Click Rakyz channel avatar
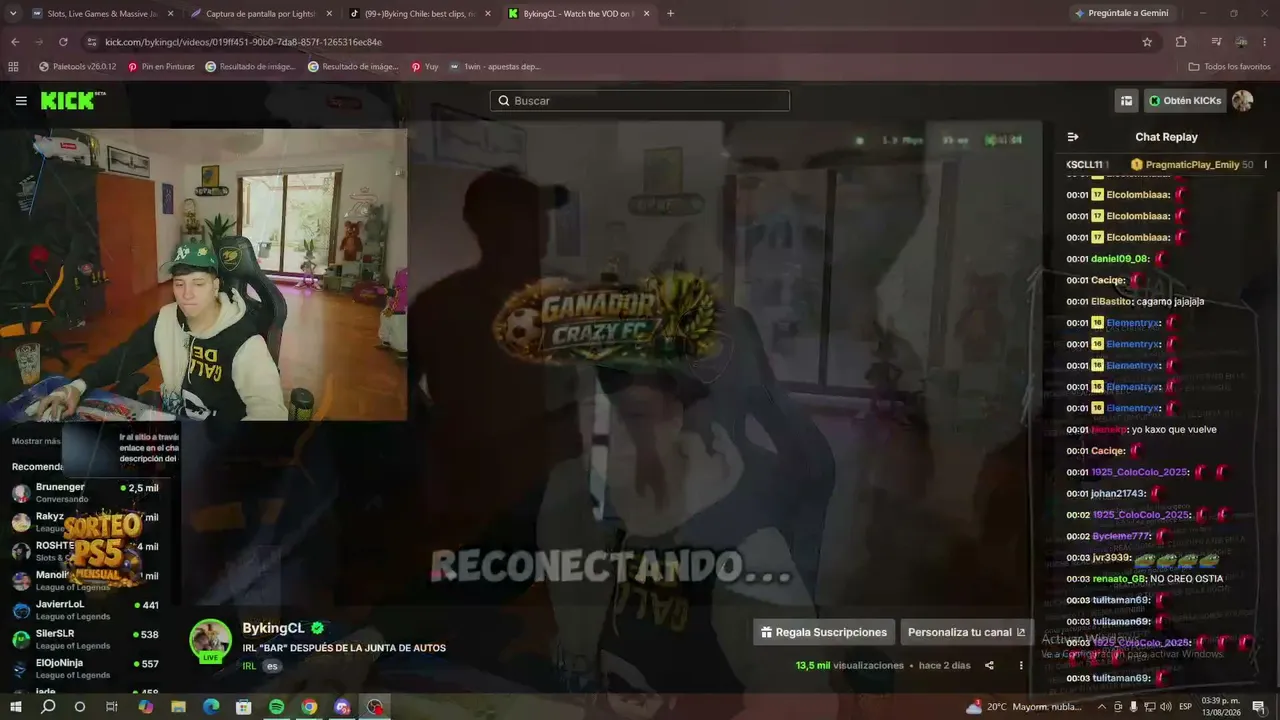Viewport: 1280px width, 720px height. click(21, 522)
